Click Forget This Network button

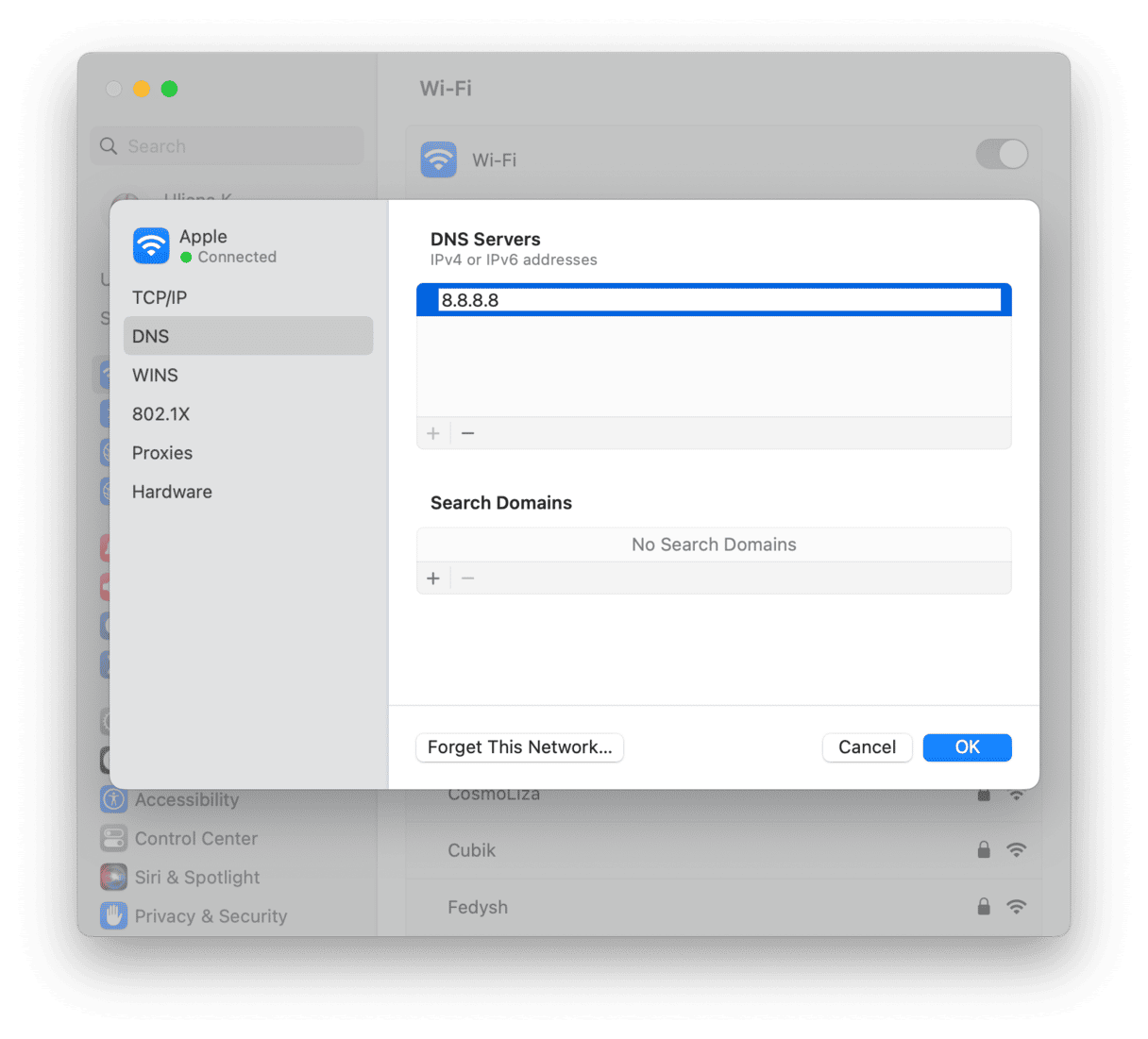[x=519, y=747]
